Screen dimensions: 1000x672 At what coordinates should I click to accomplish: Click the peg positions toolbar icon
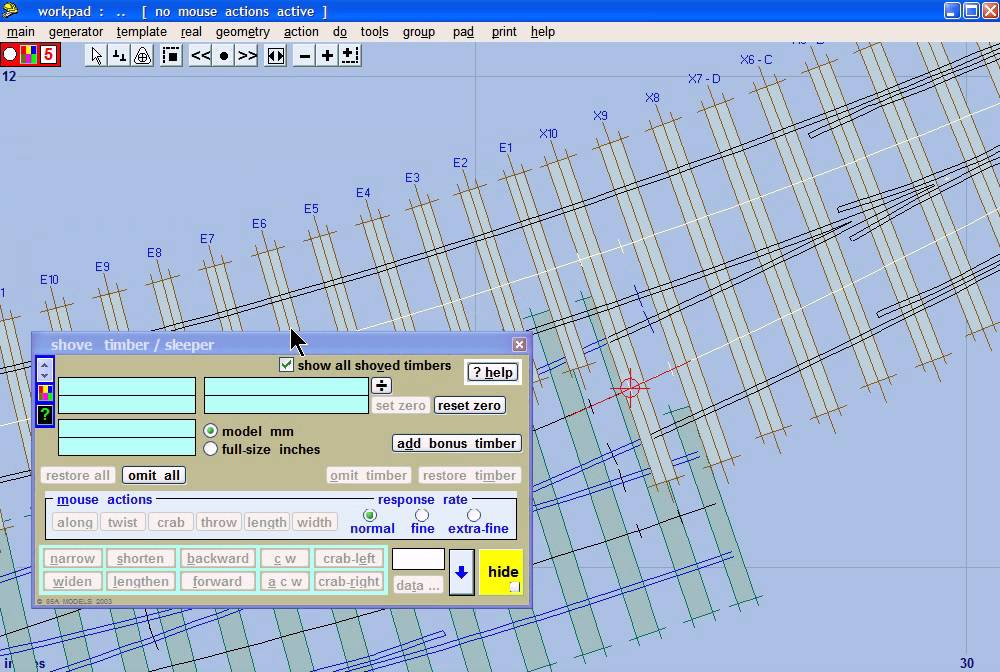click(x=119, y=55)
